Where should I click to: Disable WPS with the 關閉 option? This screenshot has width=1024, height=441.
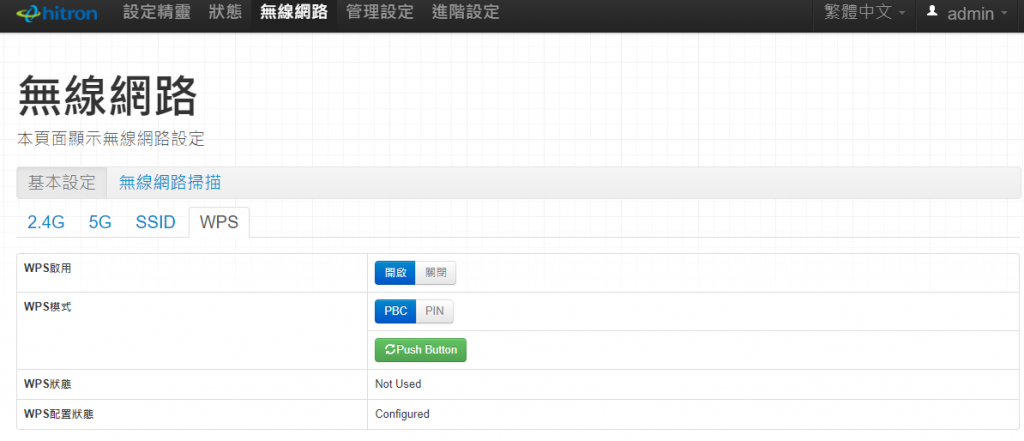click(x=435, y=273)
